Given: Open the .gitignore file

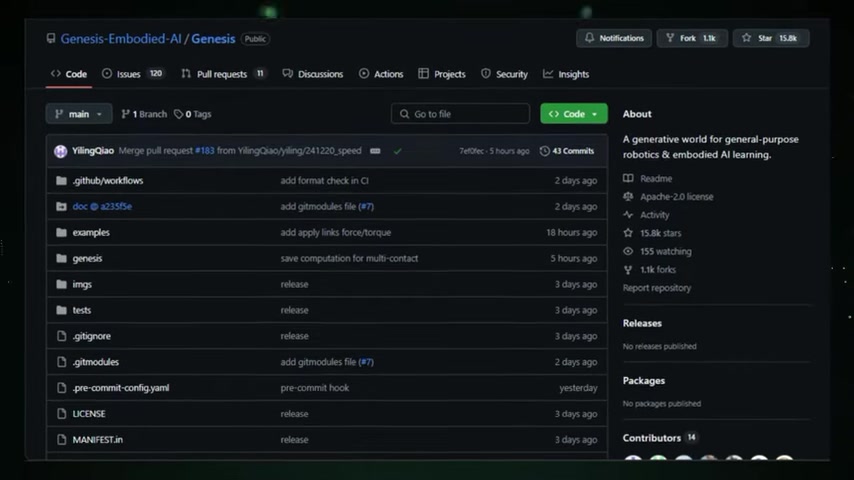Looking at the screenshot, I should click(92, 336).
